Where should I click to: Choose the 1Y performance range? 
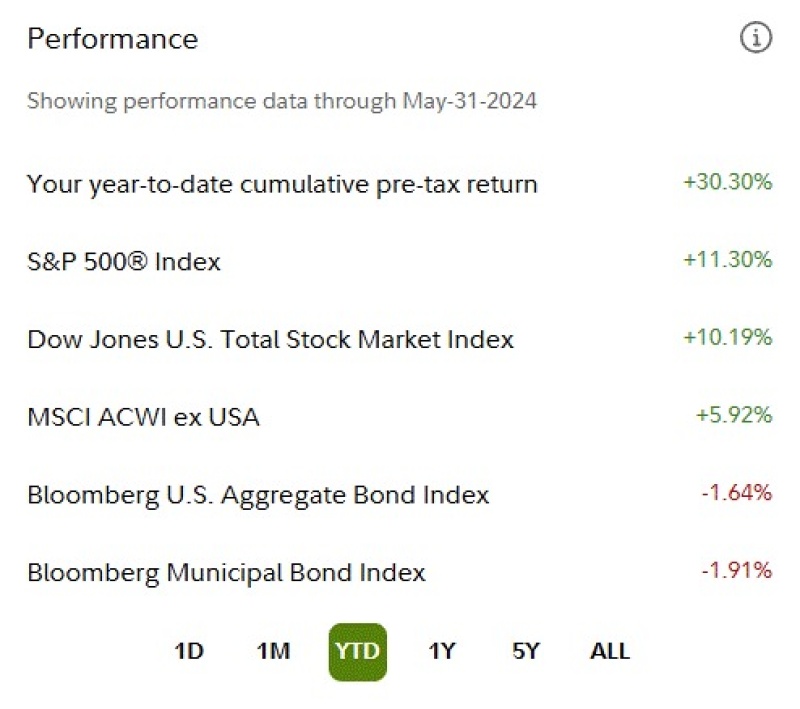442,651
